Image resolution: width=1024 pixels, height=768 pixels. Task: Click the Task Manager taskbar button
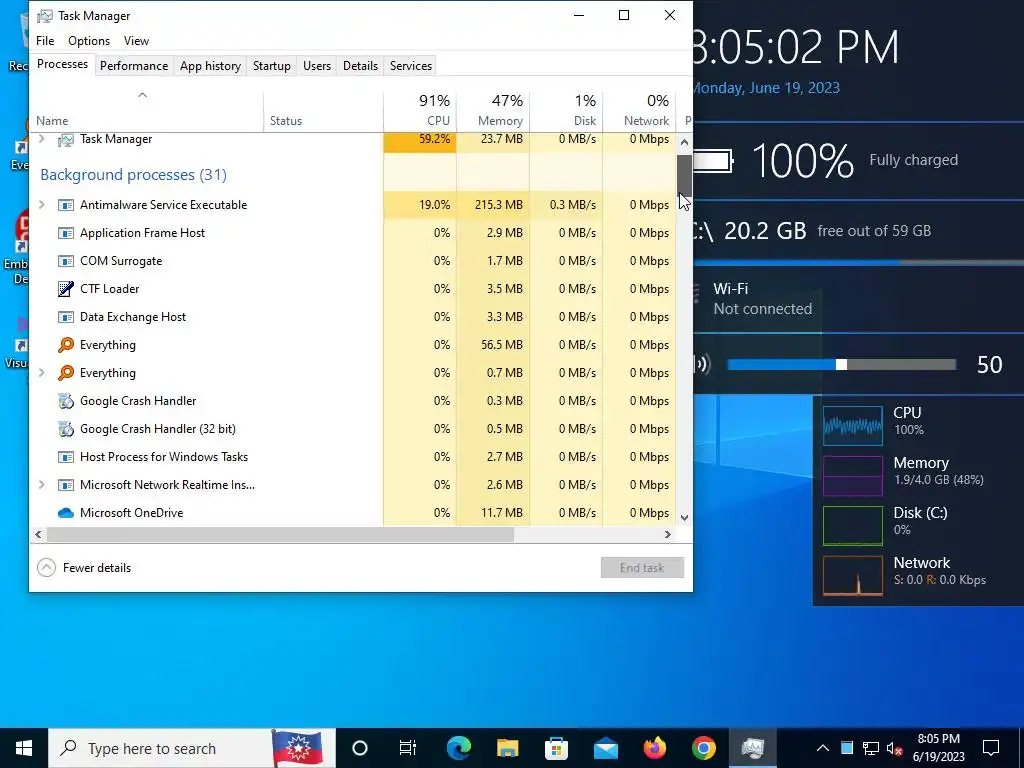point(752,748)
